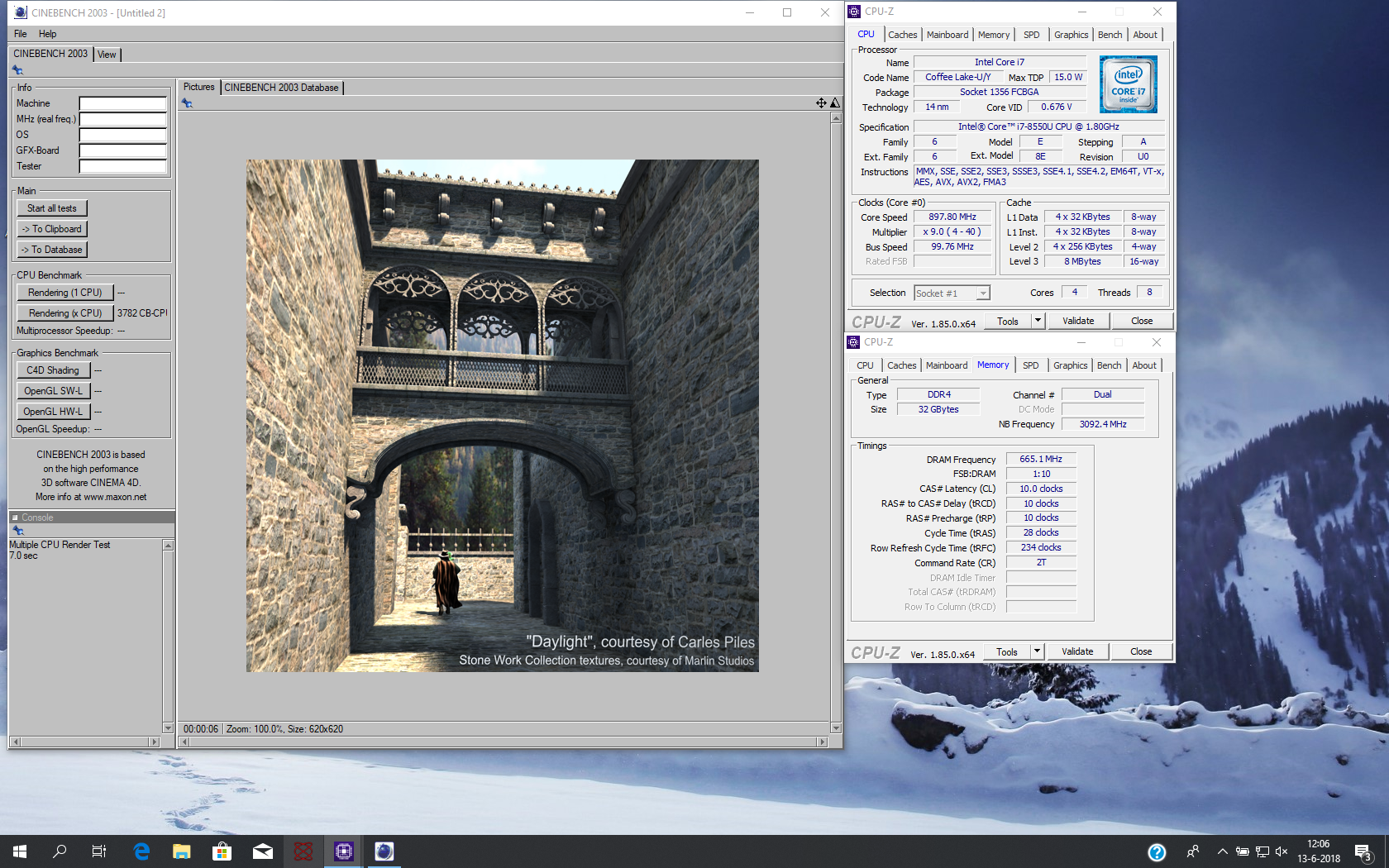The image size is (1389, 868).
Task: Click console scrollbar up arrow
Action: tap(168, 546)
